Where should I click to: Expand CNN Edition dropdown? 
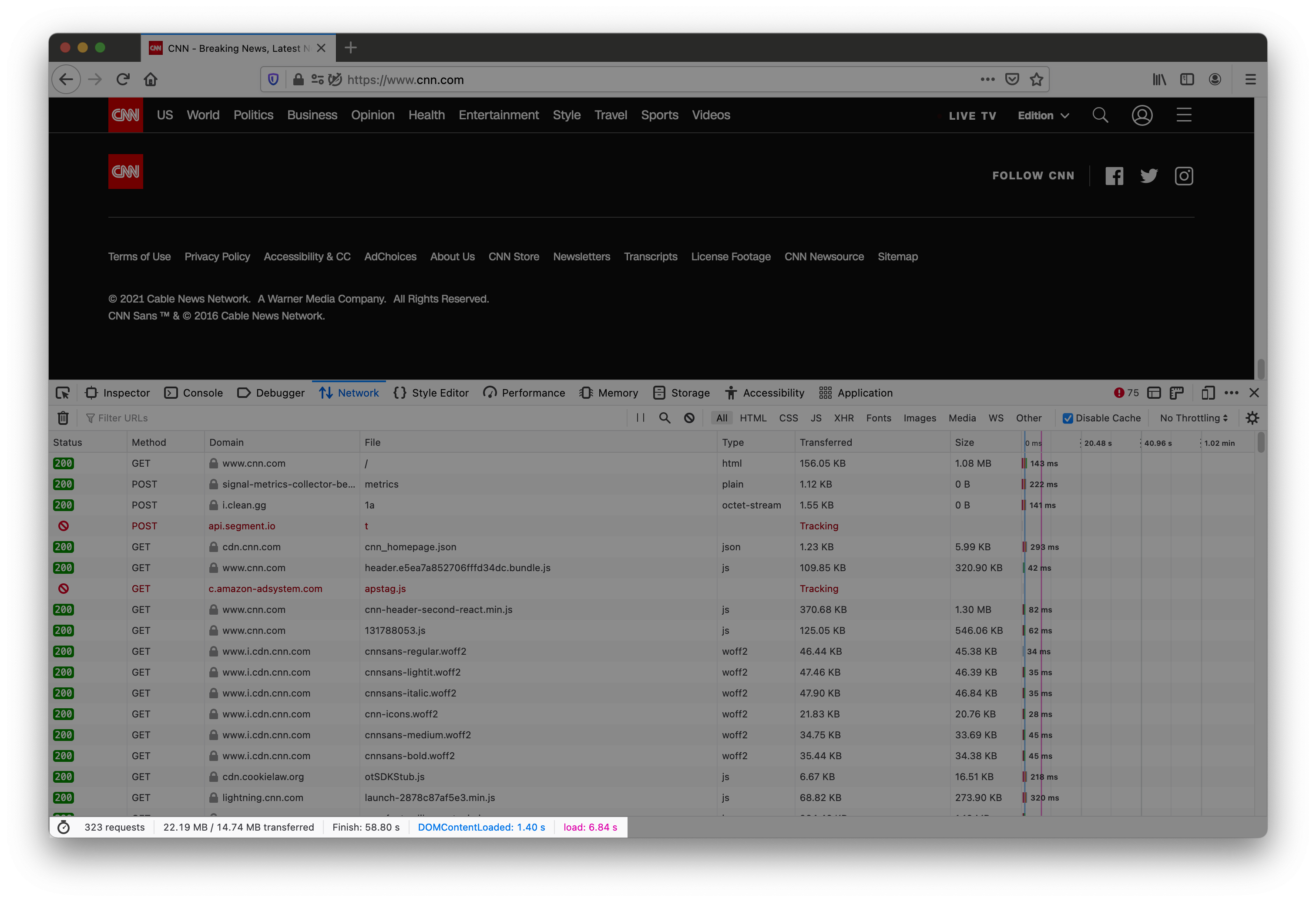pyautogui.click(x=1043, y=116)
